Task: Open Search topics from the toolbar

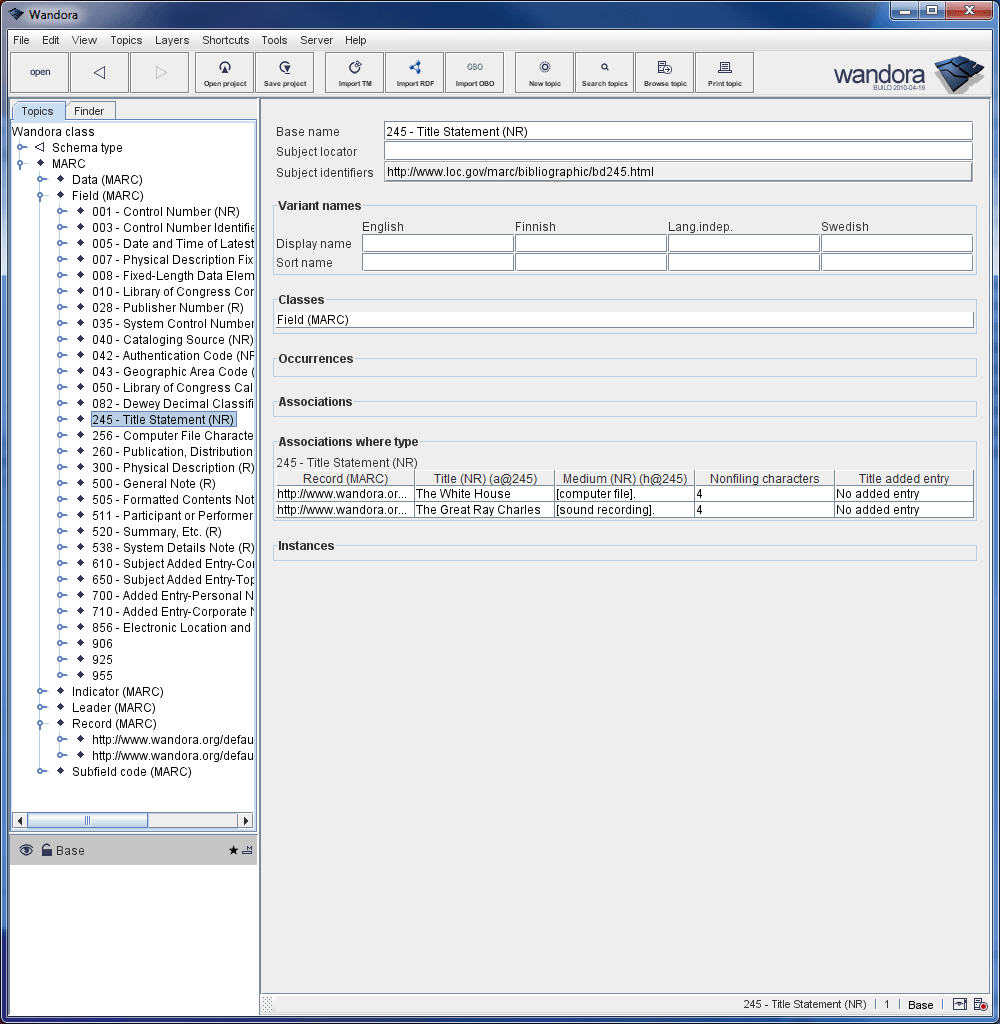Action: tap(604, 72)
